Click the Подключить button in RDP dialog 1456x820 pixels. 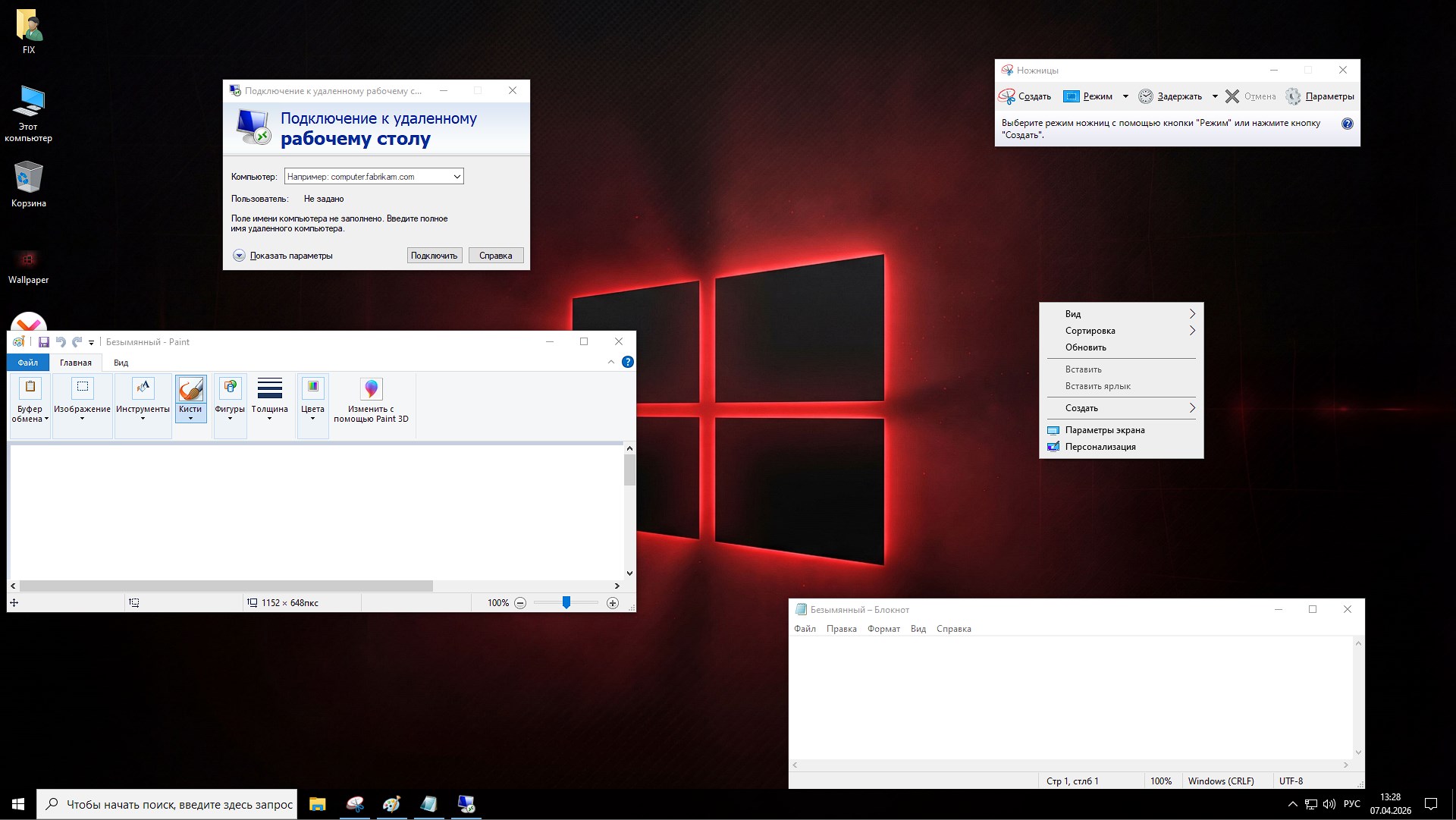click(x=434, y=255)
